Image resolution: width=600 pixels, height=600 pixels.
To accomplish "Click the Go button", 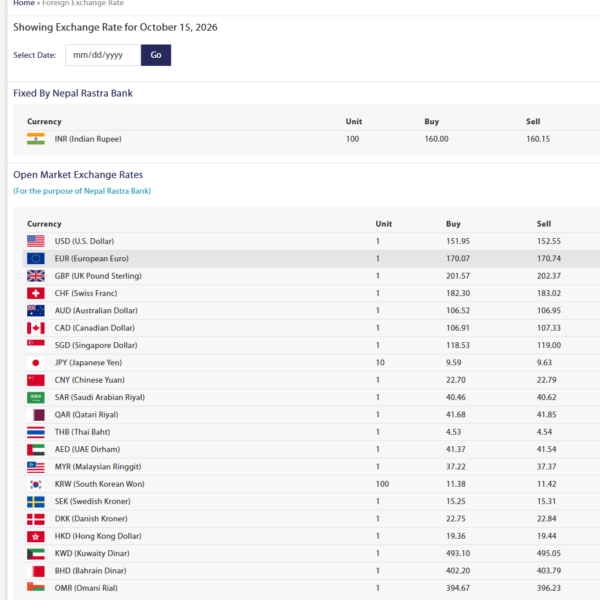I will coord(156,55).
